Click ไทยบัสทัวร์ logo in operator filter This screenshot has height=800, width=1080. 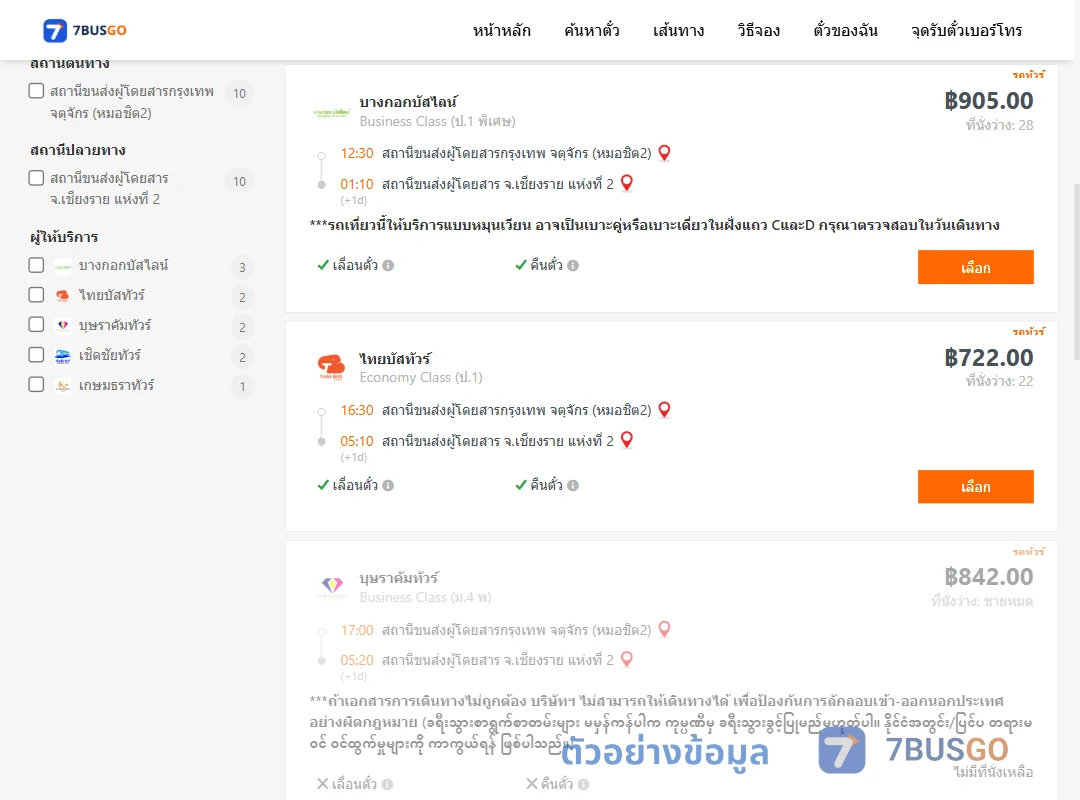coord(63,296)
